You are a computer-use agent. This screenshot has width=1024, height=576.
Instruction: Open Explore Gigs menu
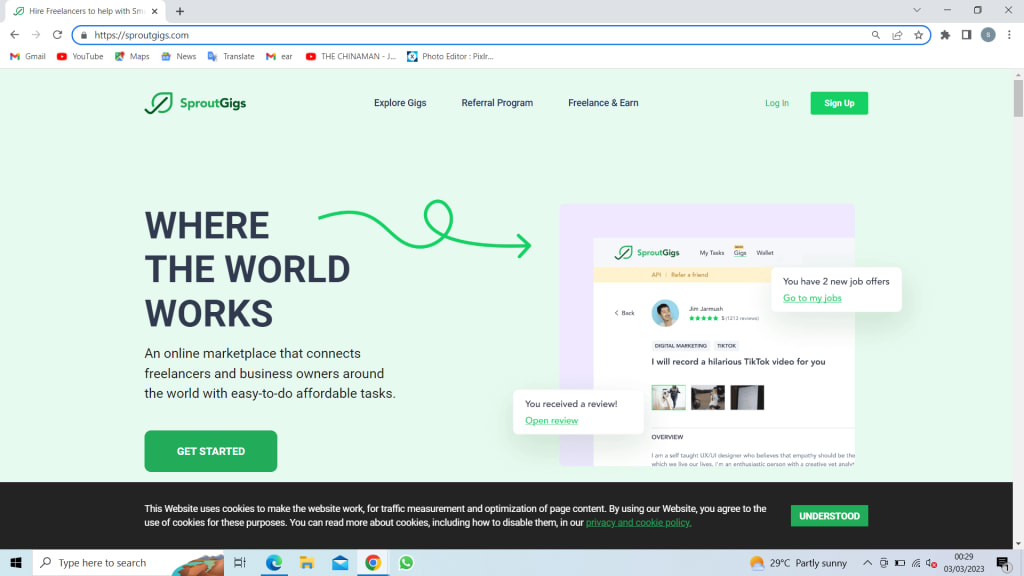(x=400, y=103)
